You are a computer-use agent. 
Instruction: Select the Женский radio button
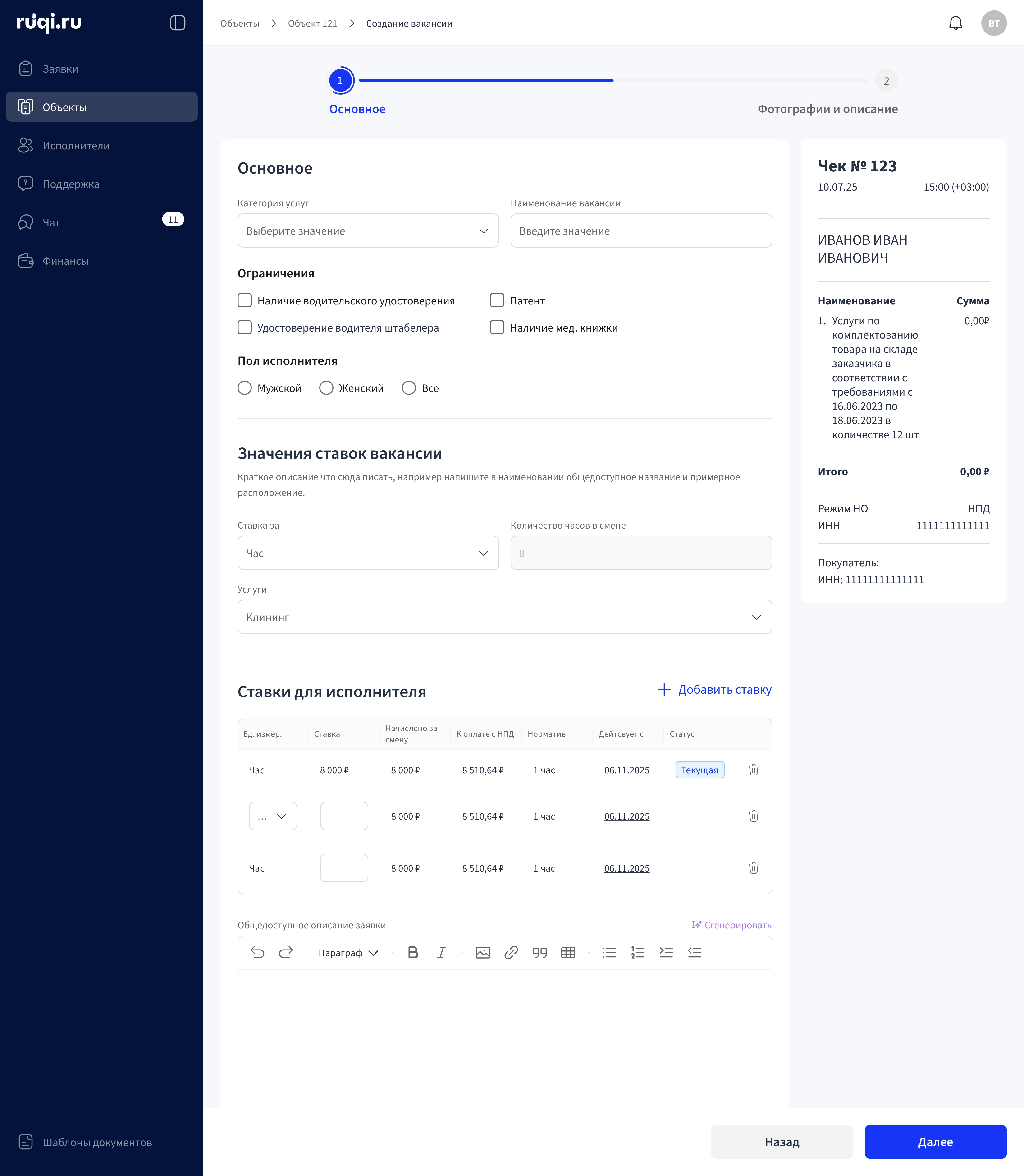[x=326, y=388]
